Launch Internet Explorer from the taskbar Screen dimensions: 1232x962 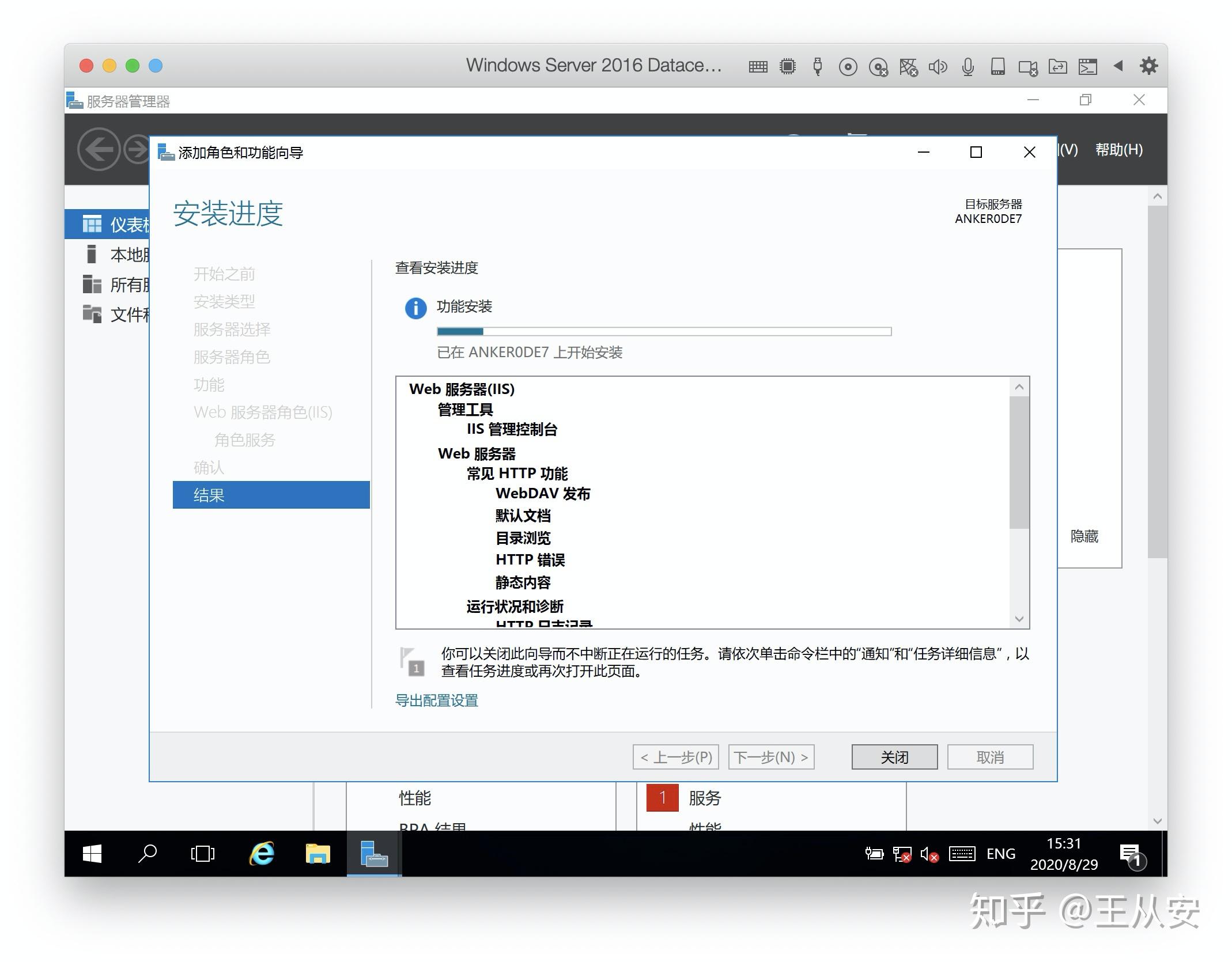coord(260,854)
